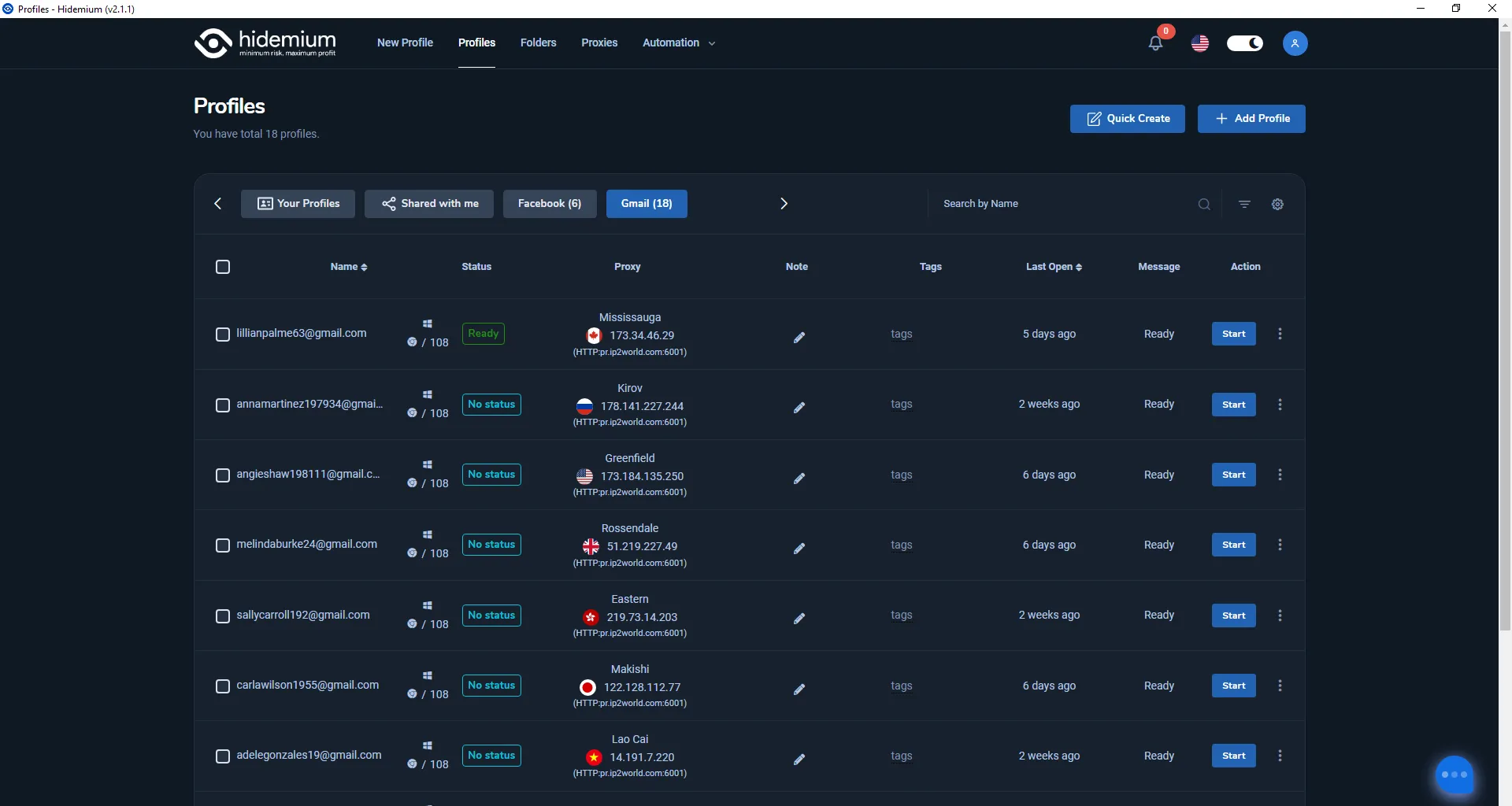The height and width of the screenshot is (806, 1512).
Task: Open the user account avatar icon
Action: [1295, 43]
